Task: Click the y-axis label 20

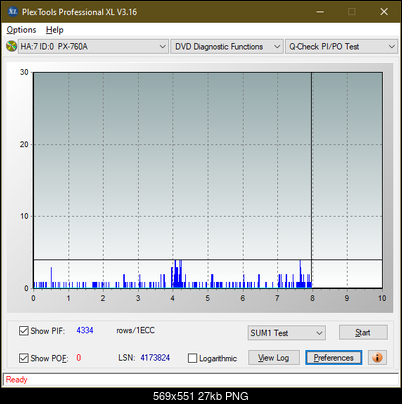Action: (24, 144)
